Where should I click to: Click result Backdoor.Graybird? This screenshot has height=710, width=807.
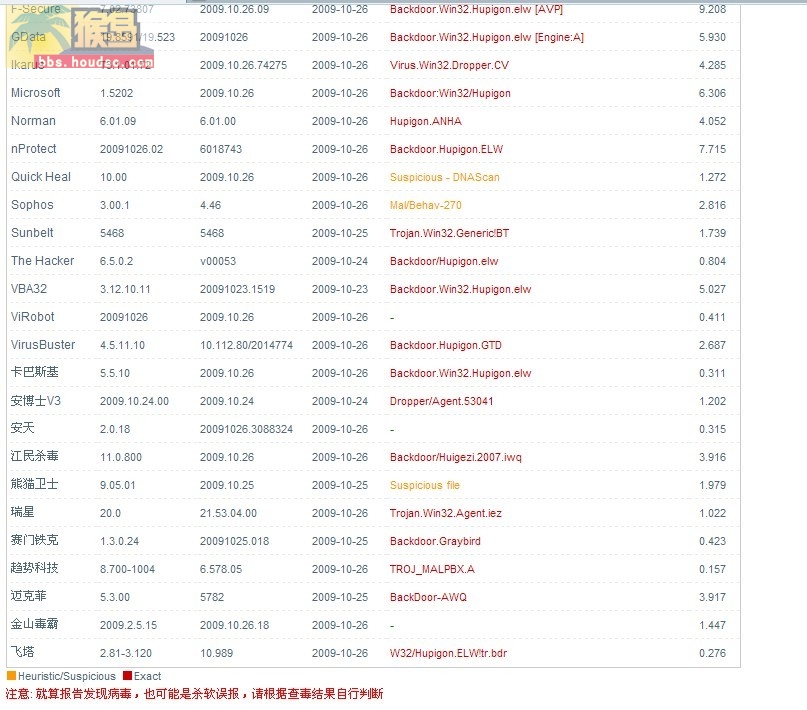[x=435, y=541]
